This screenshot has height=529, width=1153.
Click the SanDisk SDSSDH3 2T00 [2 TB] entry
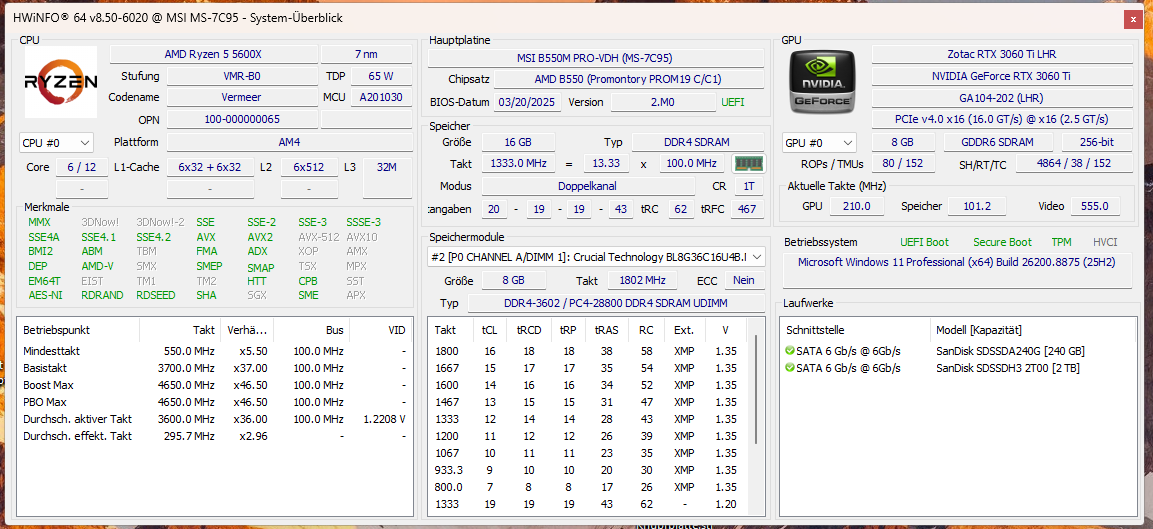(x=1007, y=368)
